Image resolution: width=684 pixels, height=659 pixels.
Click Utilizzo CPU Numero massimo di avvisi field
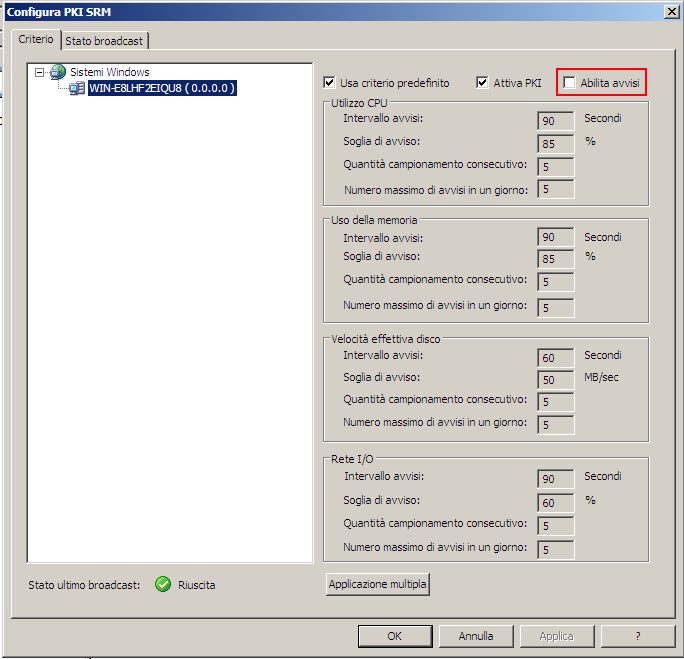[556, 189]
